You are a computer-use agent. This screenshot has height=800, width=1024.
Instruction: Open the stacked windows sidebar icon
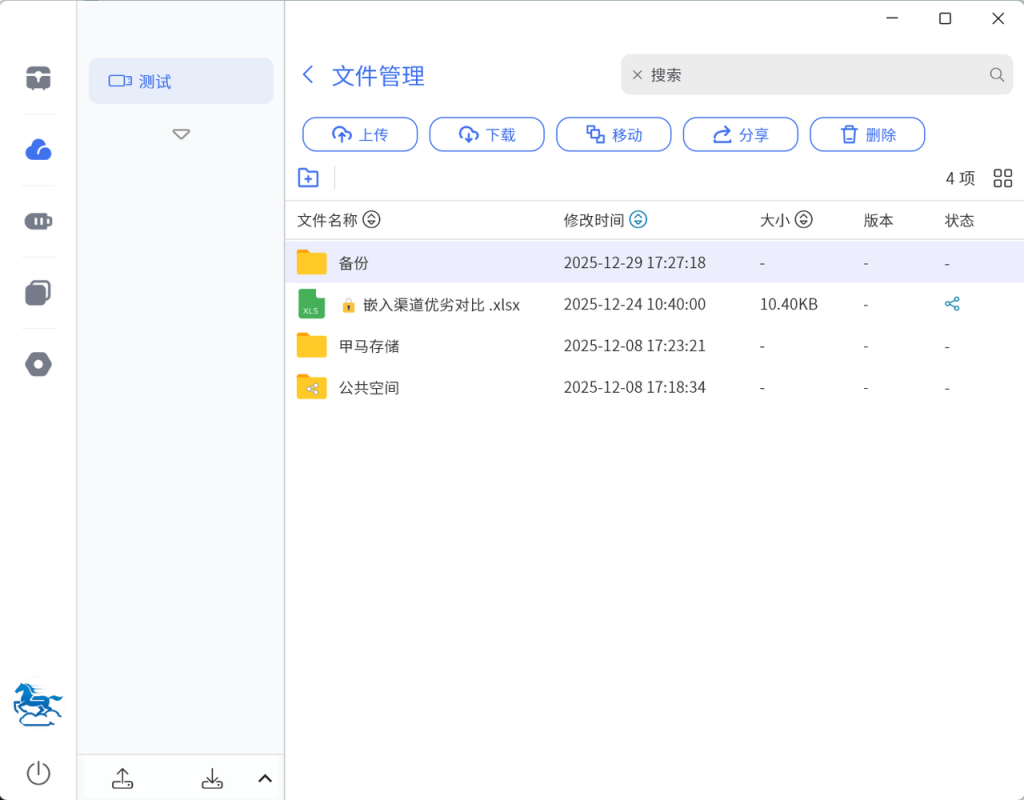pyautogui.click(x=38, y=293)
